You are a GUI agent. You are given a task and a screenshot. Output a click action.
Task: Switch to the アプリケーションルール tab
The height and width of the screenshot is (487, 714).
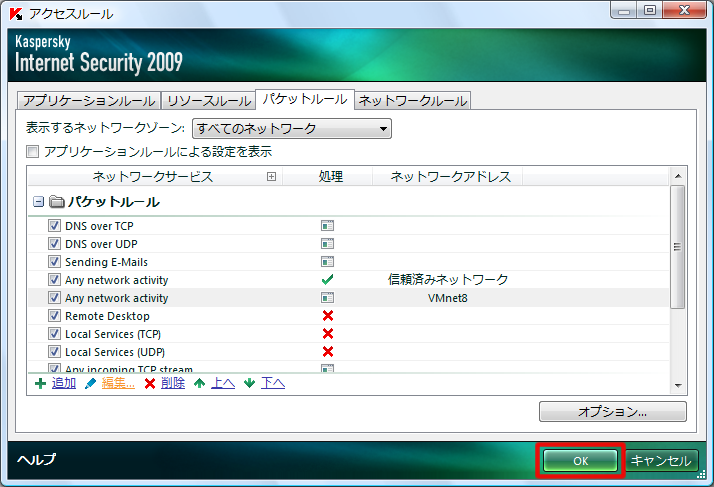[x=88, y=100]
